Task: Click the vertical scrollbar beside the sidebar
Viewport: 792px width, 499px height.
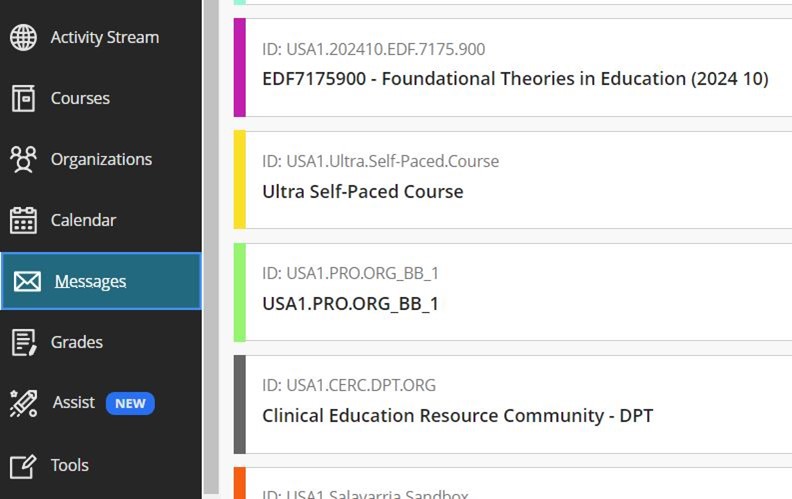Action: pos(211,250)
